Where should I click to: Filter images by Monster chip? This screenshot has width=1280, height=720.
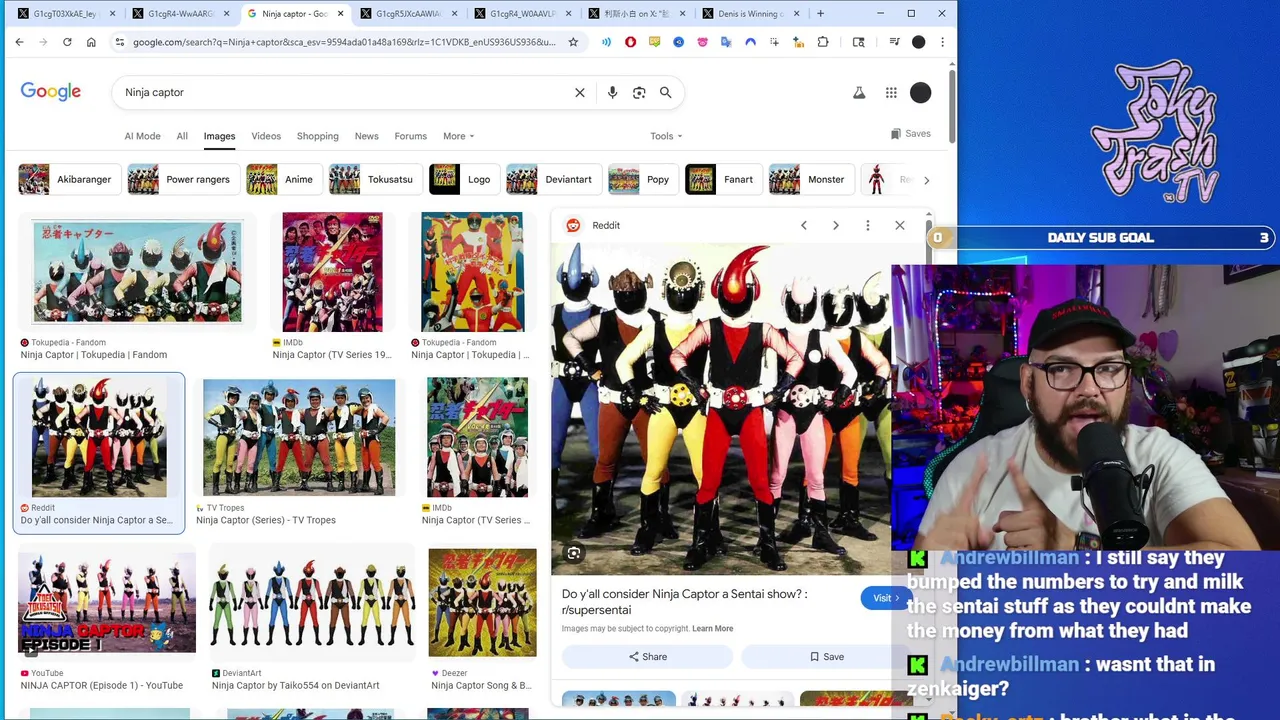point(811,179)
